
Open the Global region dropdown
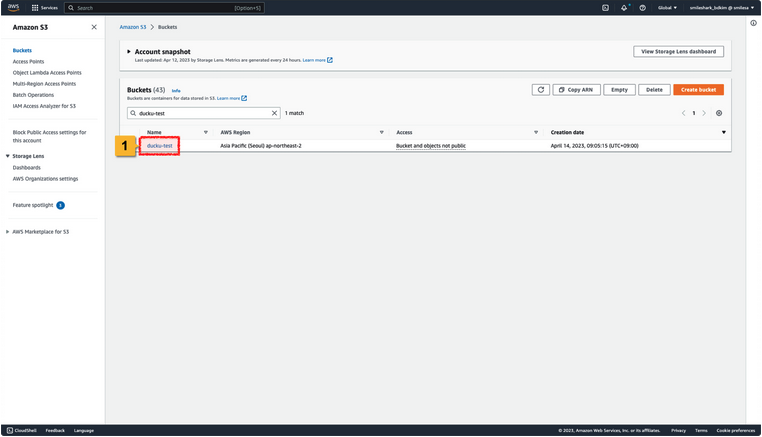click(x=667, y=7)
